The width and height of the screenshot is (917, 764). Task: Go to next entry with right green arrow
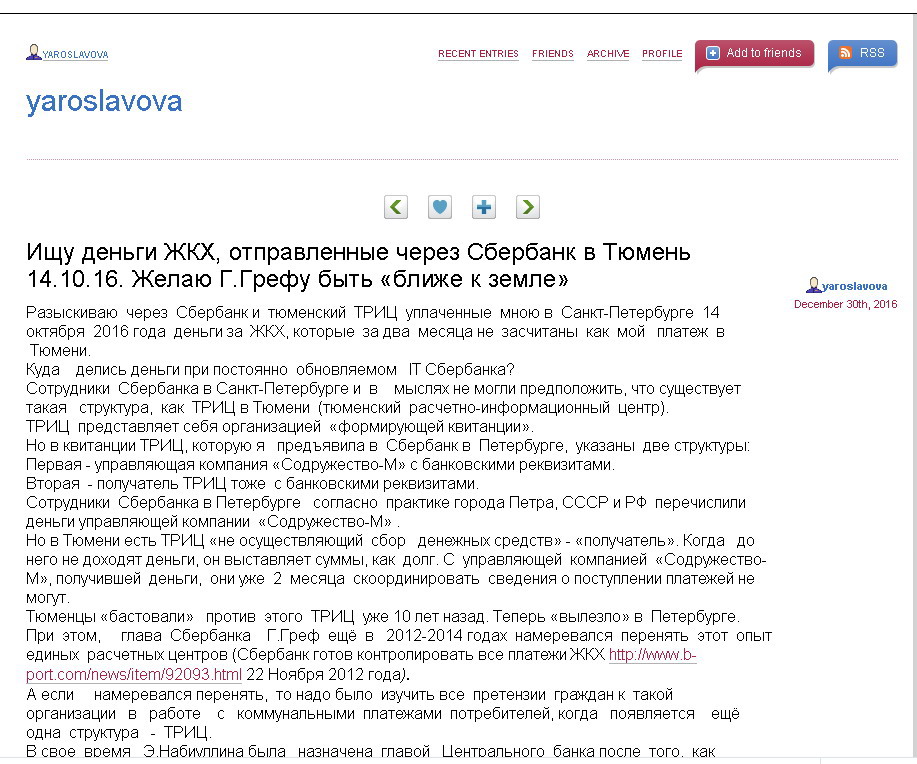(528, 207)
